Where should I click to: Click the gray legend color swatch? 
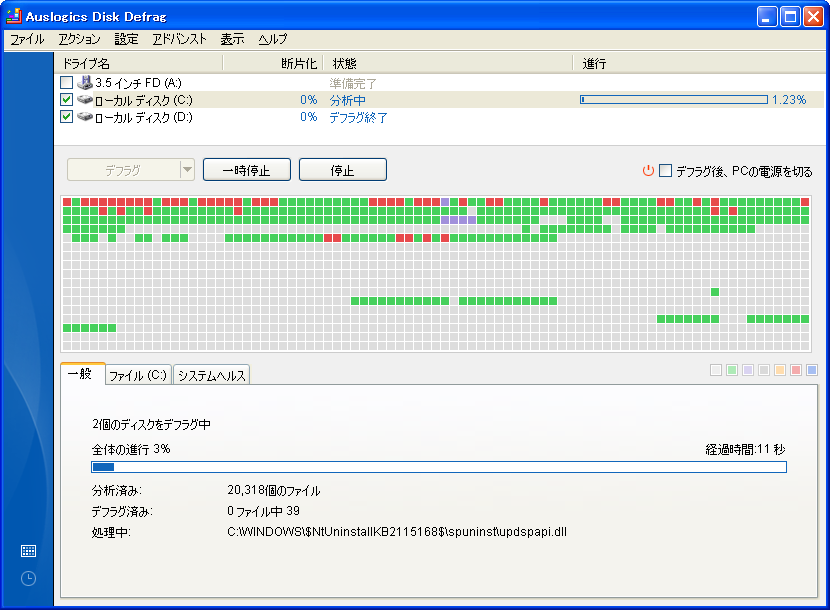point(764,370)
